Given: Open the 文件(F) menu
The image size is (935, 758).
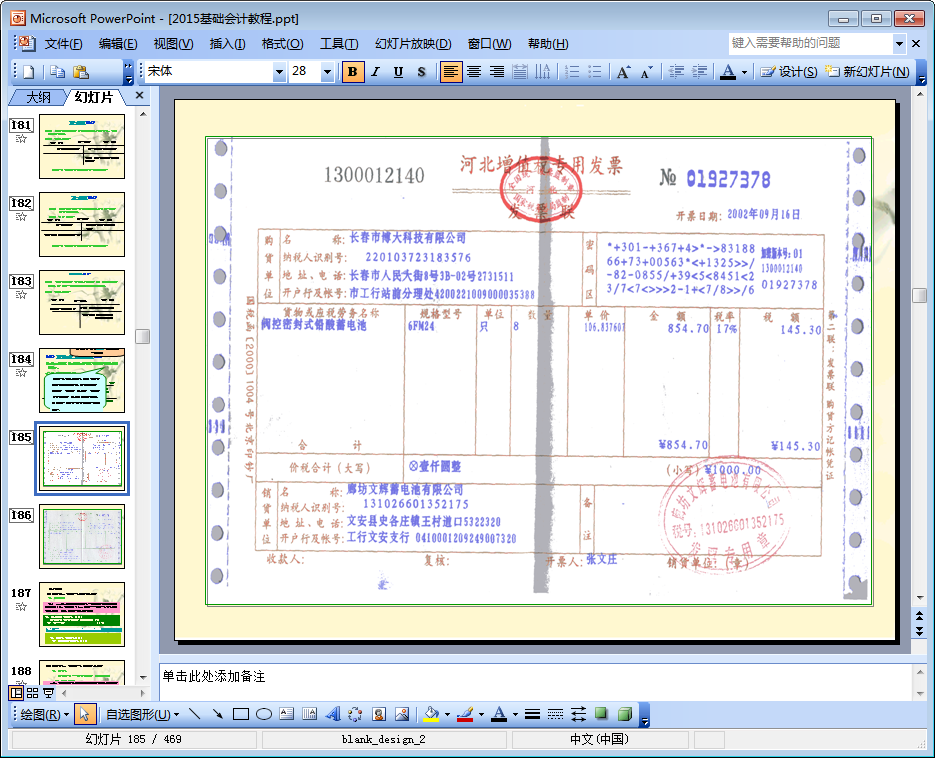Looking at the screenshot, I should point(63,44).
